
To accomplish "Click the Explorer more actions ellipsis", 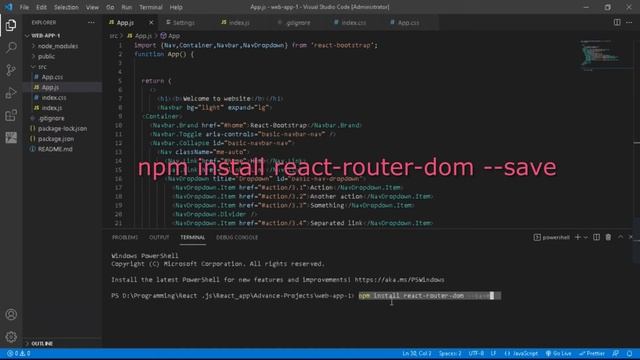I will point(91,22).
